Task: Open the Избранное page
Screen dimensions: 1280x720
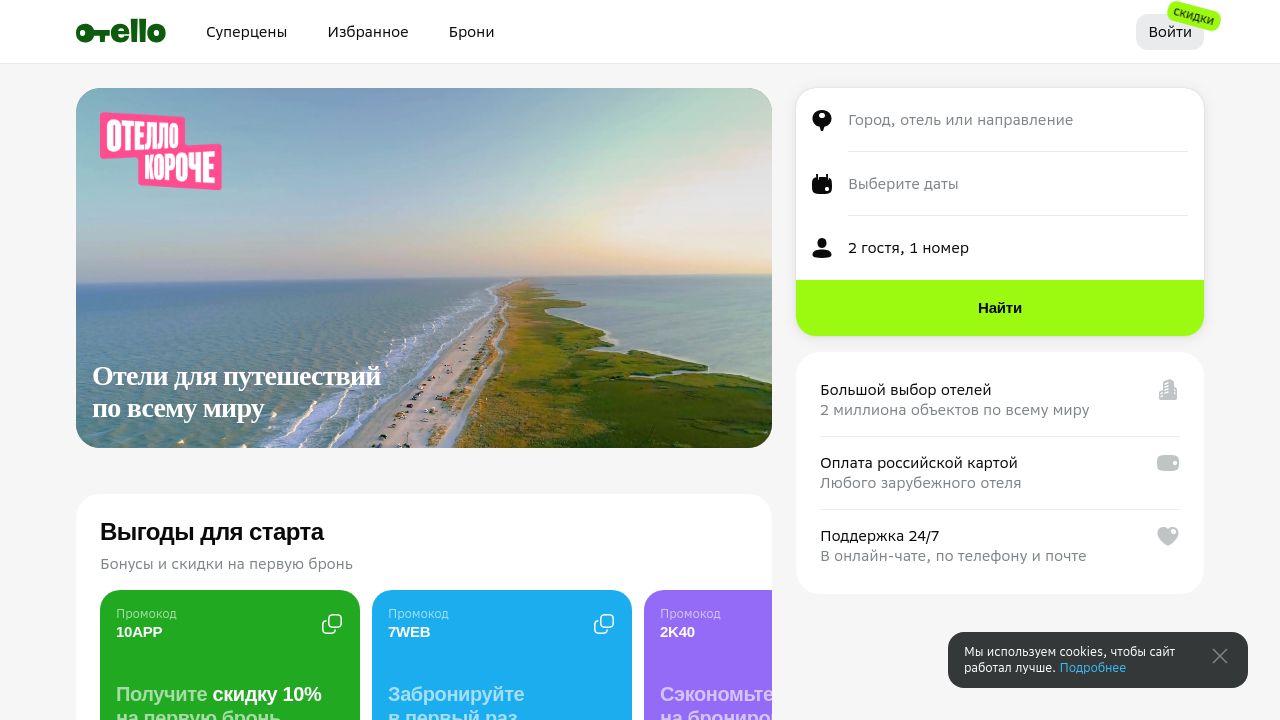Action: click(x=368, y=32)
